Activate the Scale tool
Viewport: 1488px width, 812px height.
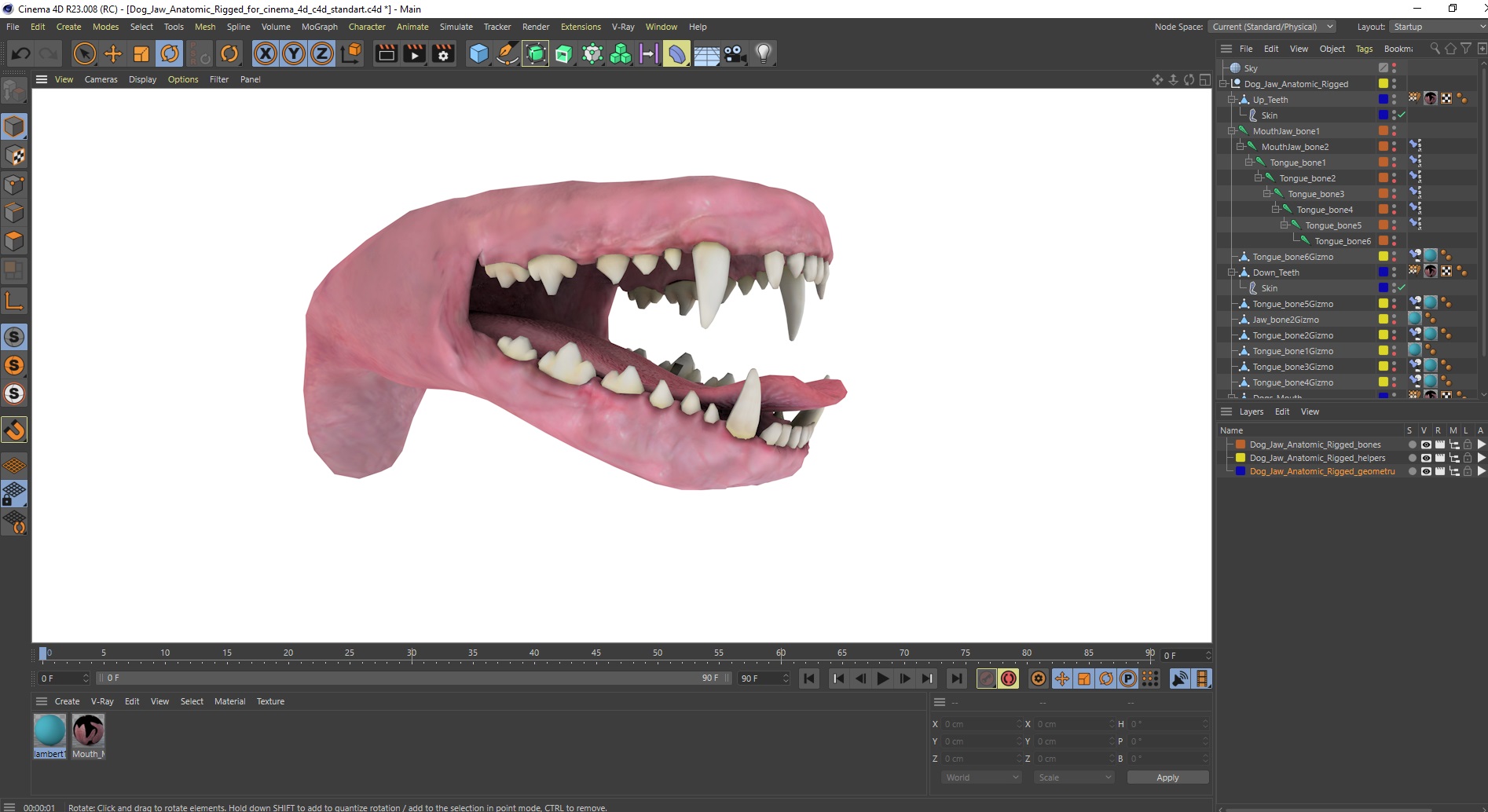coord(141,53)
